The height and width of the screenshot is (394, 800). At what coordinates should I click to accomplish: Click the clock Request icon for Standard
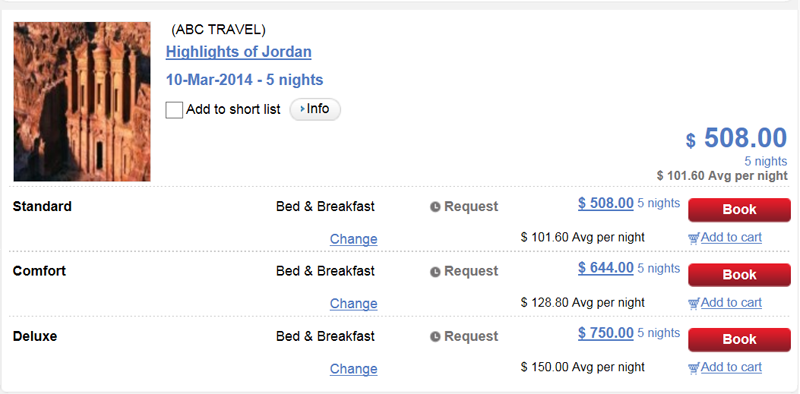[x=435, y=207]
